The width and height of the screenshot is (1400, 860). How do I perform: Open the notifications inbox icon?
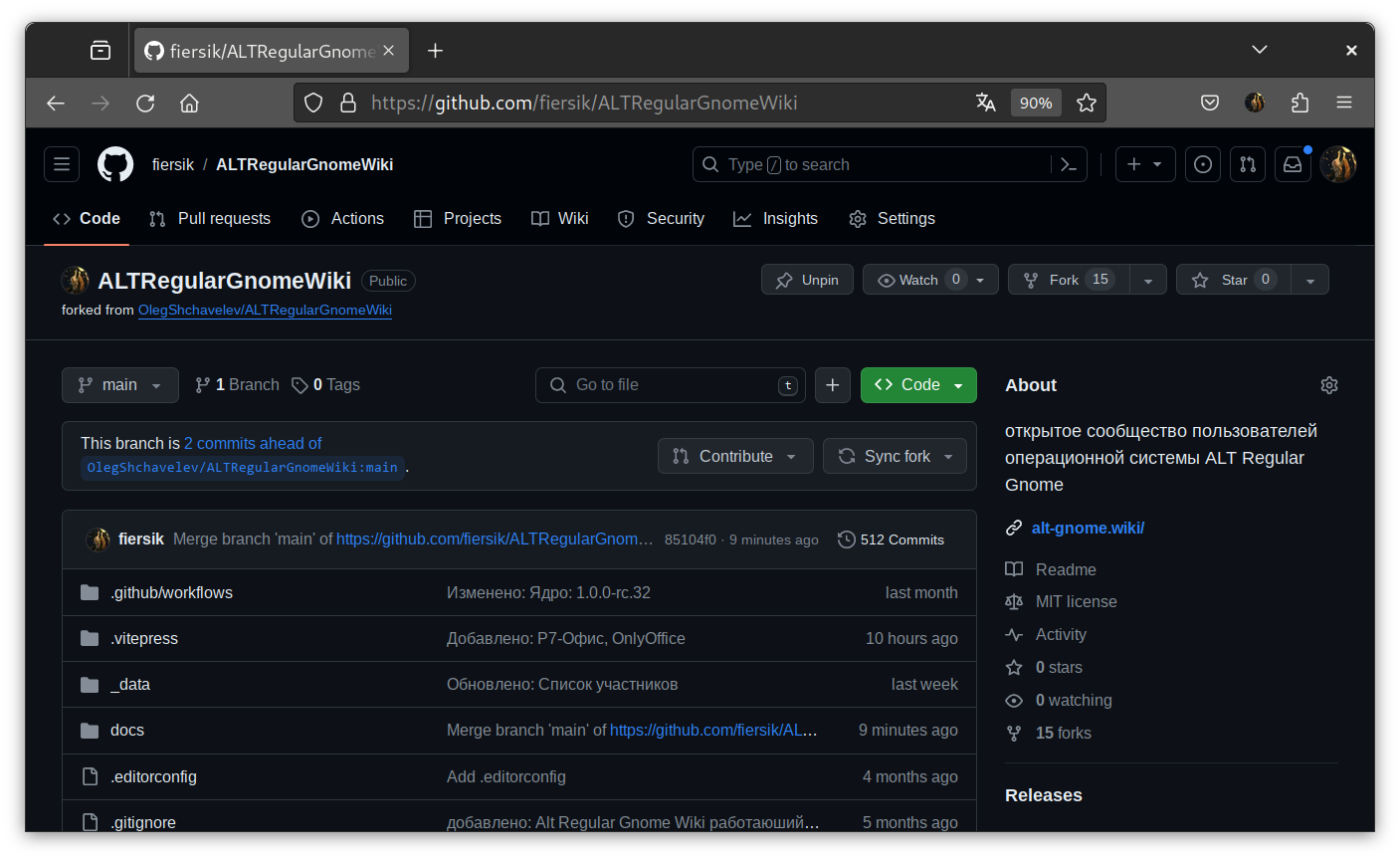point(1293,164)
